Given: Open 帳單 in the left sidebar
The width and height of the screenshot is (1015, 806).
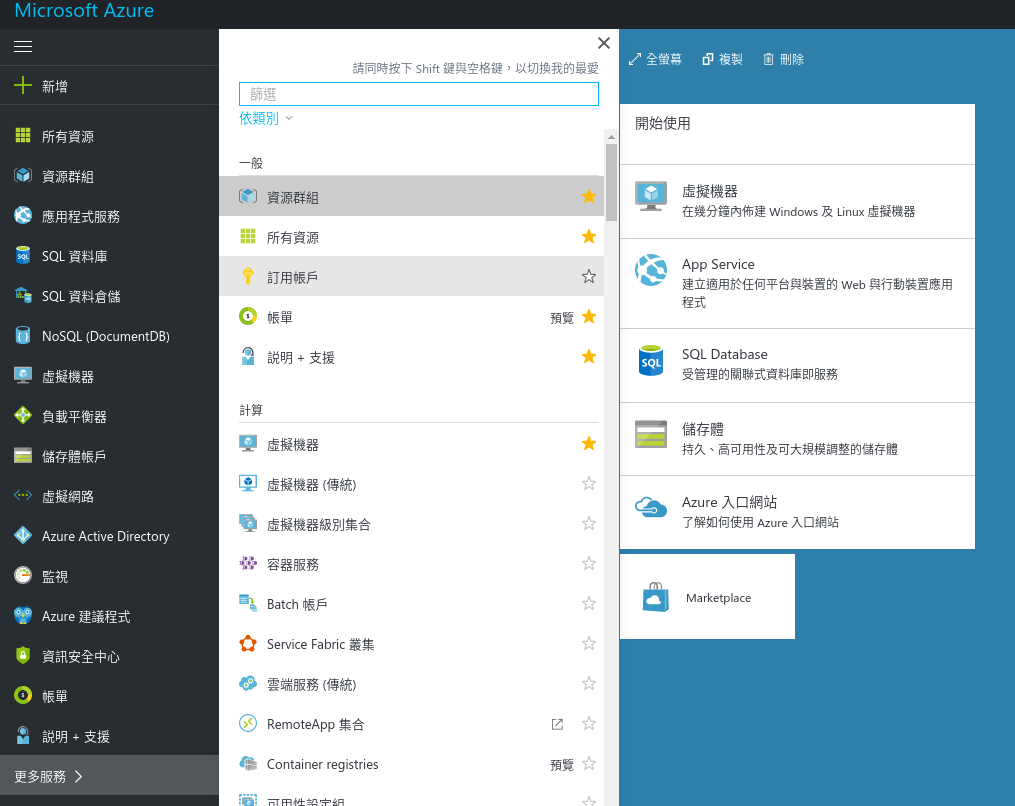Looking at the screenshot, I should click(x=109, y=697).
